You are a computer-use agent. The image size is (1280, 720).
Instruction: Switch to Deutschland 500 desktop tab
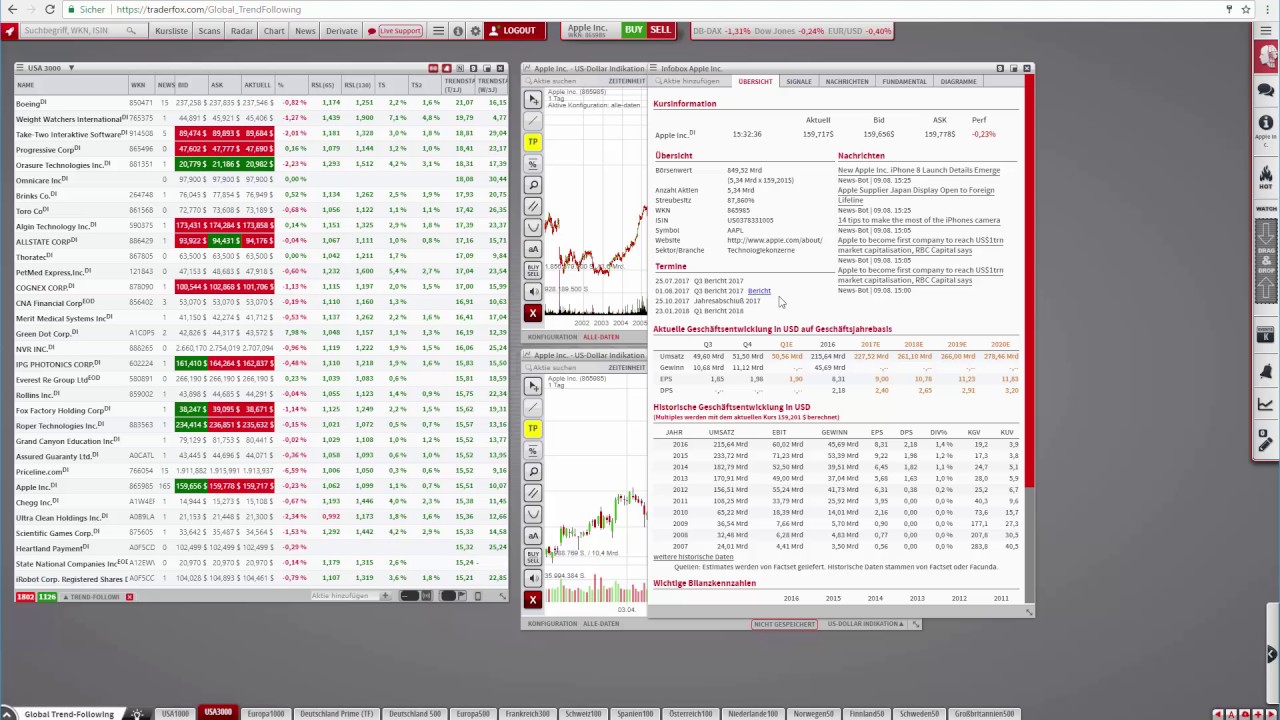pyautogui.click(x=414, y=714)
